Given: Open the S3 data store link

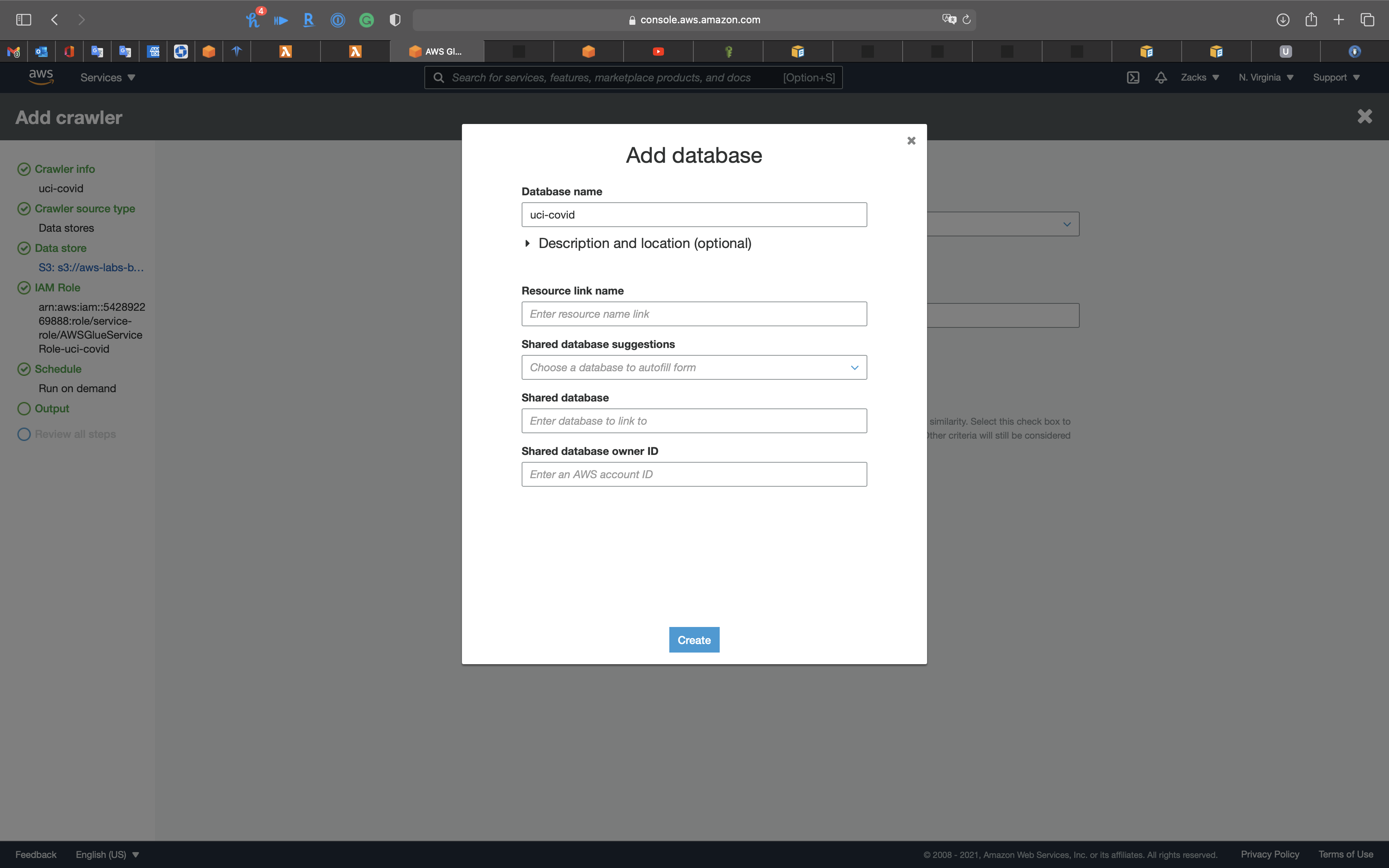Looking at the screenshot, I should pos(91,267).
